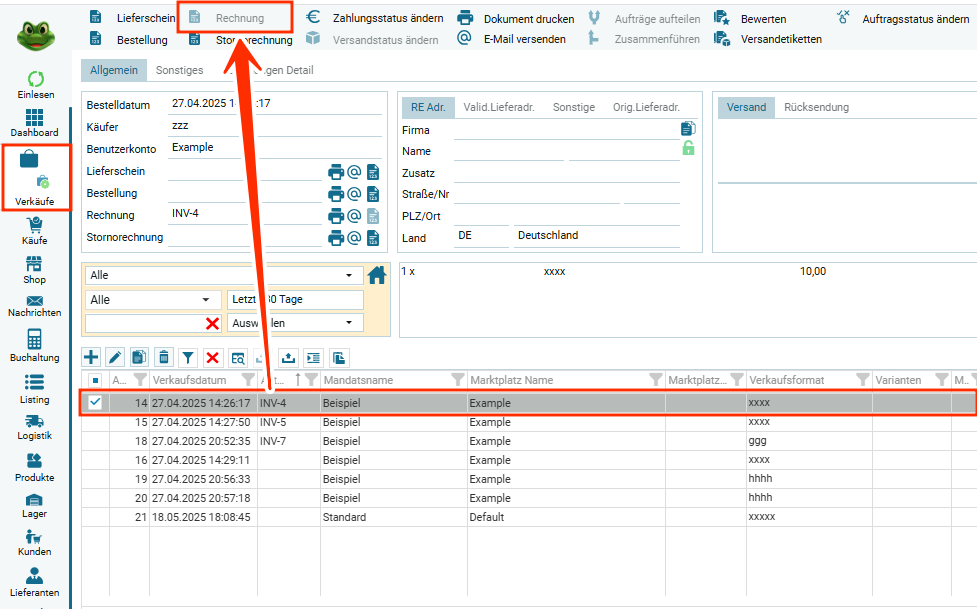
Task: Click Dokument drucken in toolbar
Action: 516,18
